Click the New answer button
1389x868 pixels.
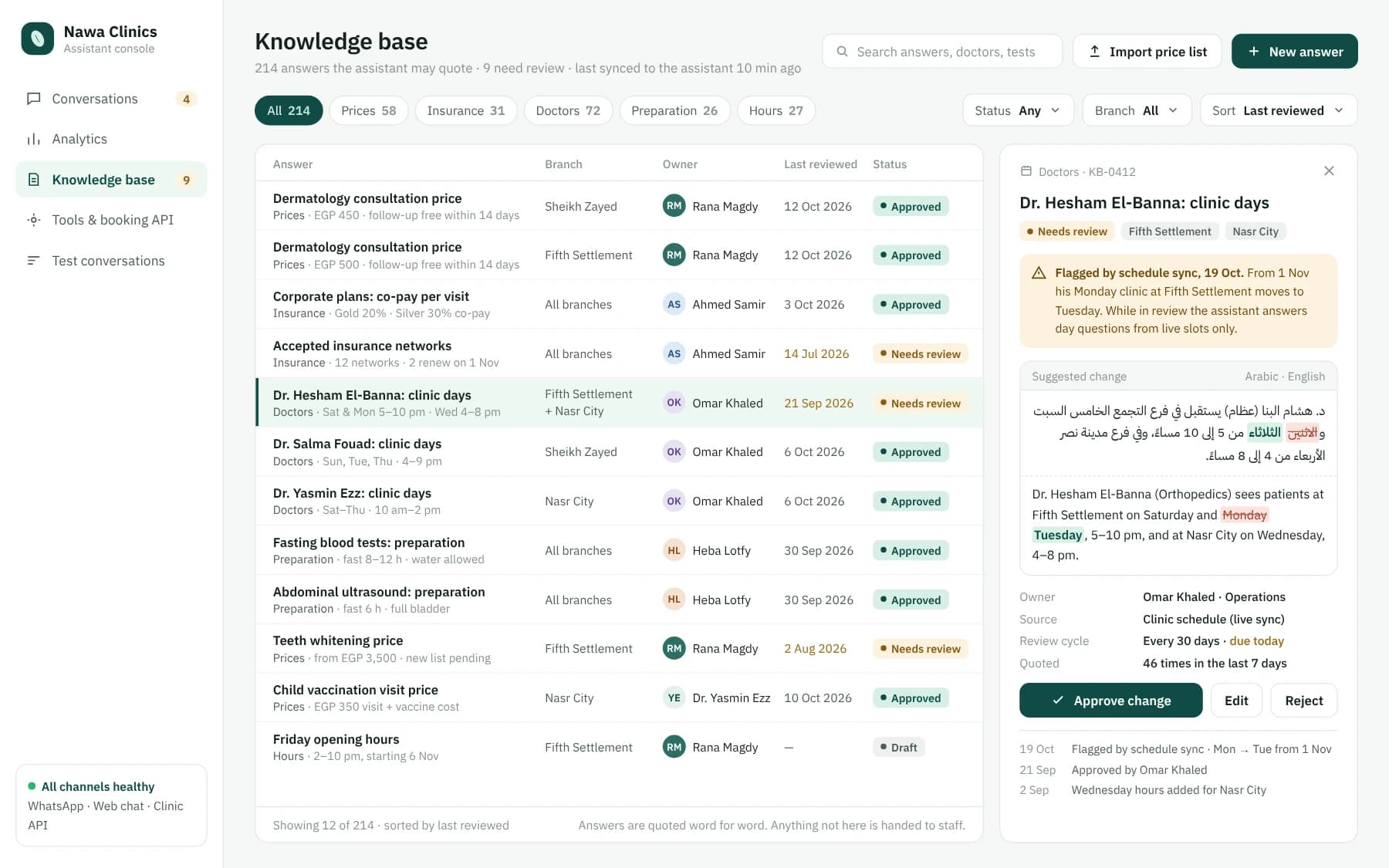[x=1294, y=52]
